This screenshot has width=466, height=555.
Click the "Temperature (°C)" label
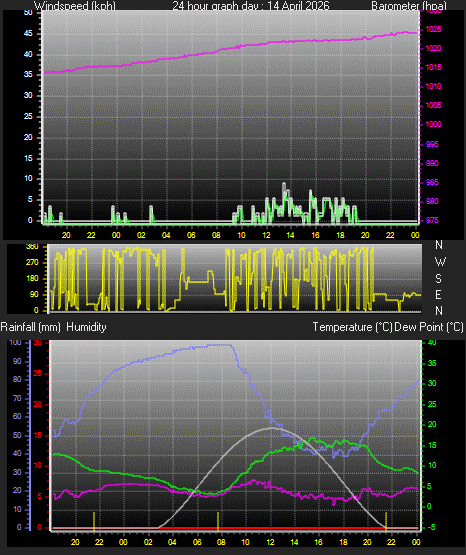(352, 327)
